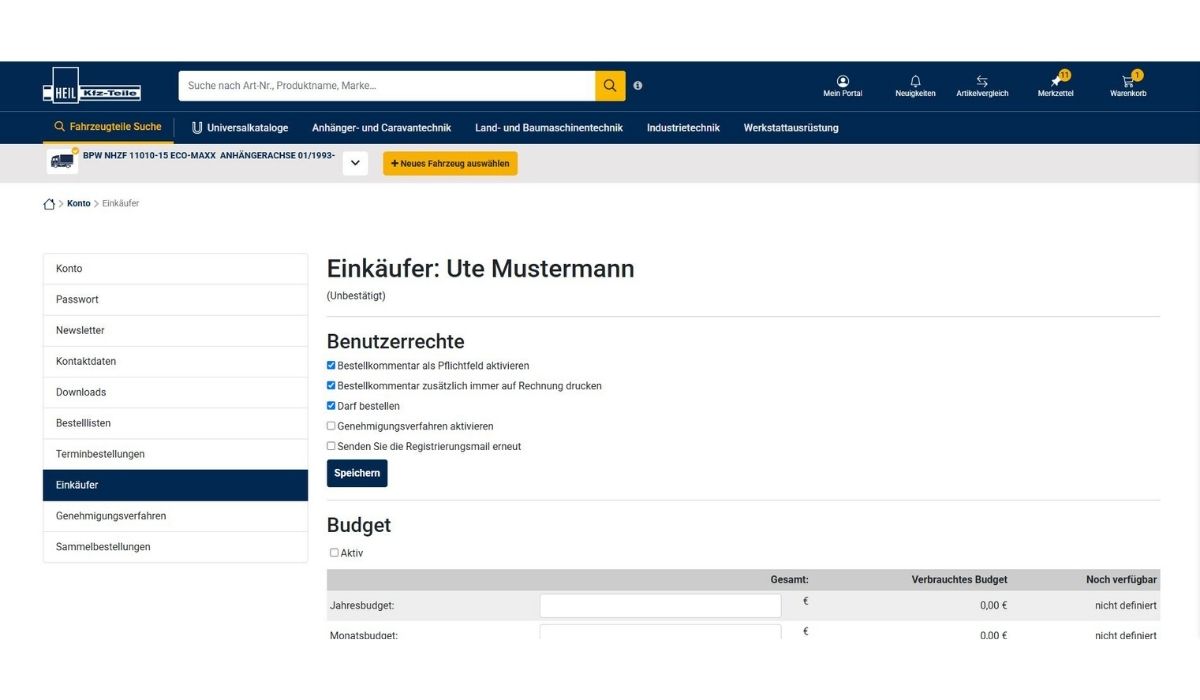Open the Universalkataloge menu
The height and width of the screenshot is (700, 1200).
[x=240, y=128]
